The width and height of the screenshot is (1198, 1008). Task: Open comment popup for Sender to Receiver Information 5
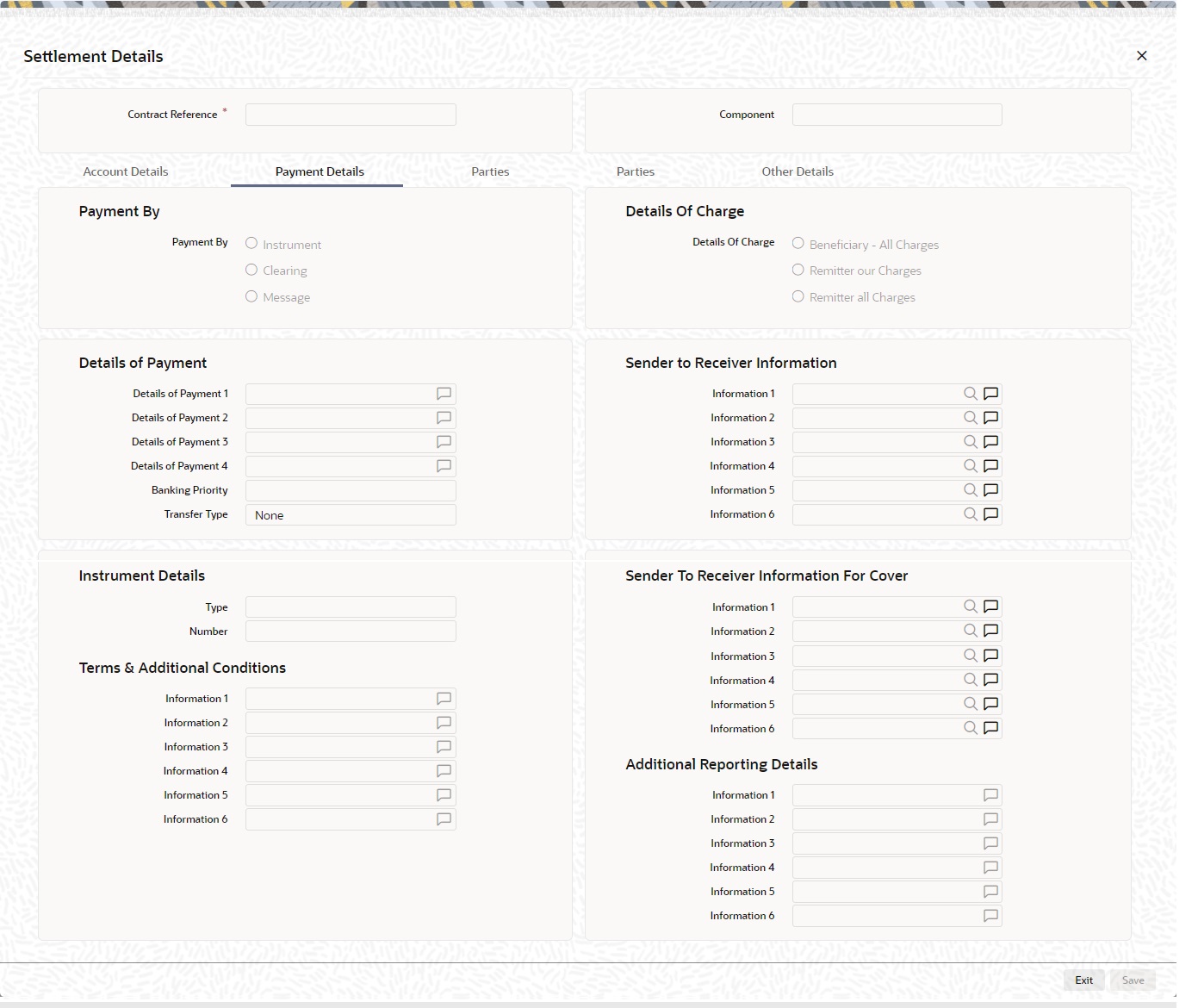pos(991,490)
